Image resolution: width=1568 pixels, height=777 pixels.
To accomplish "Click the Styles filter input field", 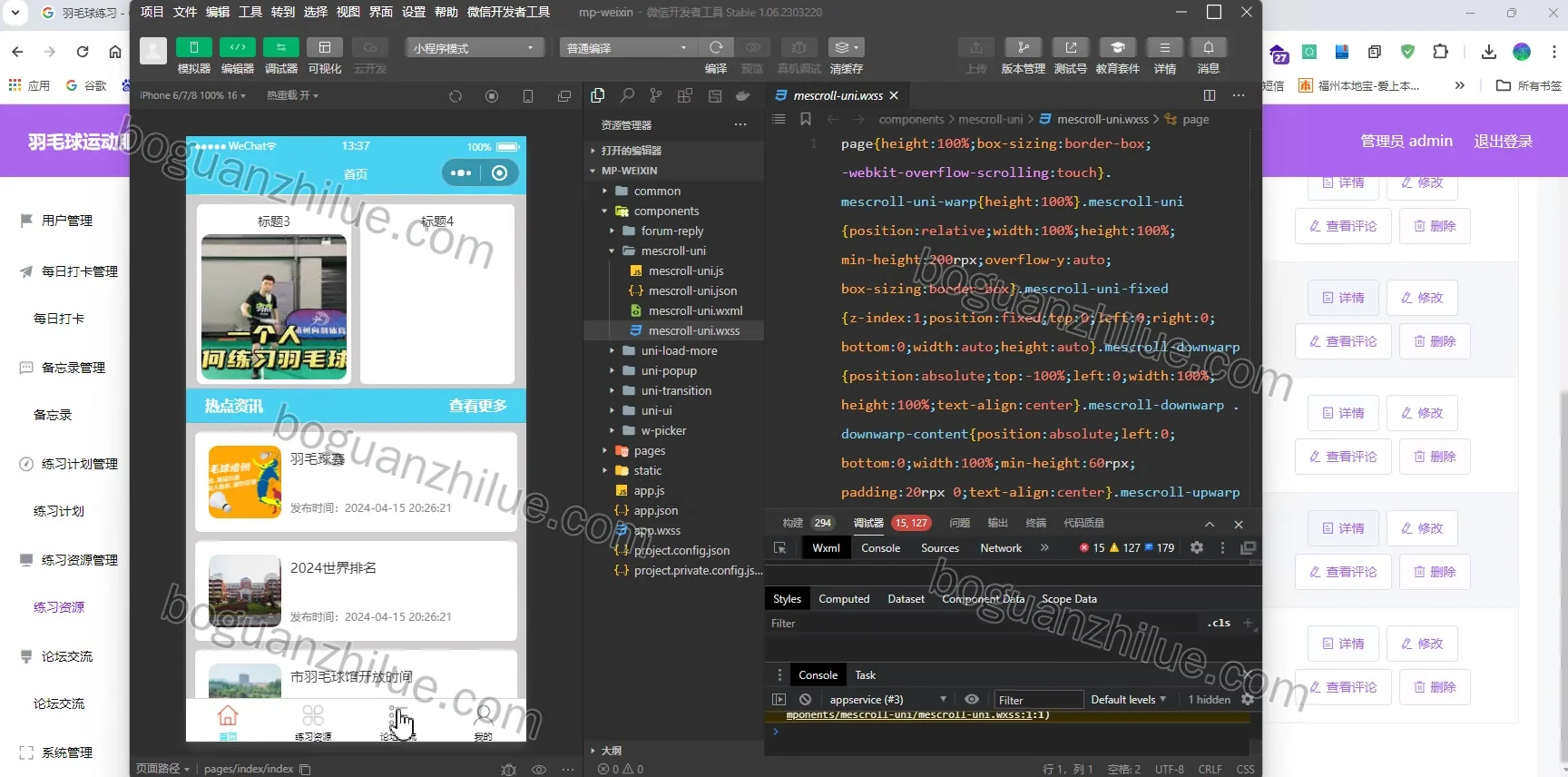I will (984, 624).
